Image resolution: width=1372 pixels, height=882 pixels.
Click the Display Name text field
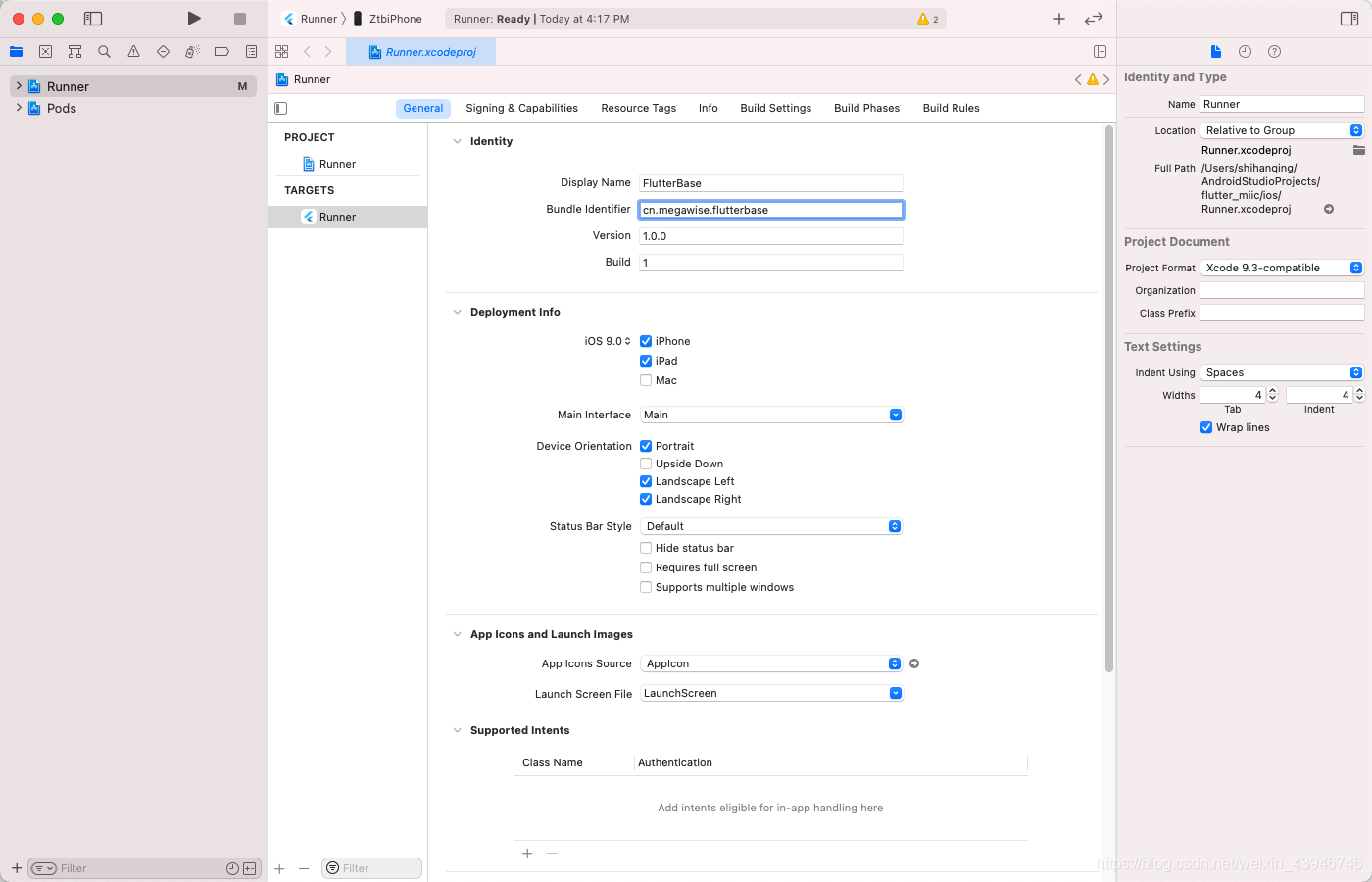coord(771,183)
